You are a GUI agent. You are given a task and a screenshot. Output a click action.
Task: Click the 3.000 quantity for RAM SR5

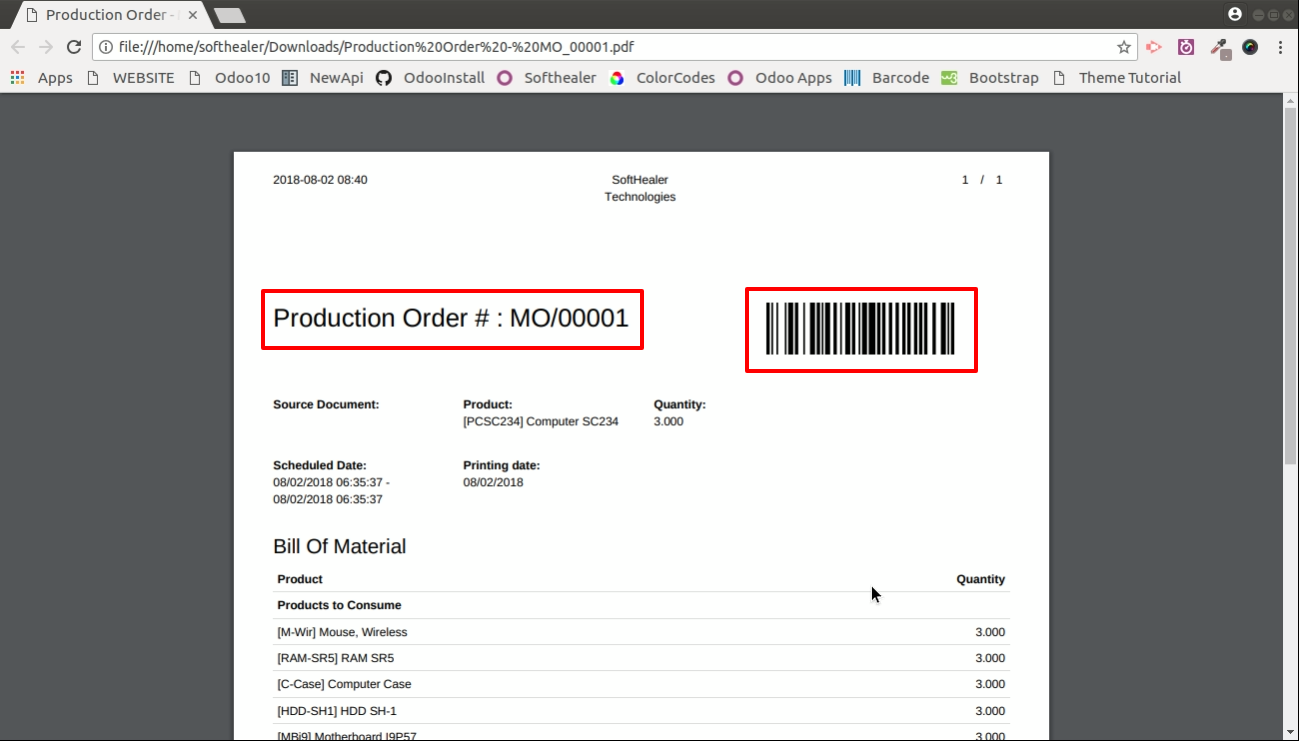click(990, 658)
